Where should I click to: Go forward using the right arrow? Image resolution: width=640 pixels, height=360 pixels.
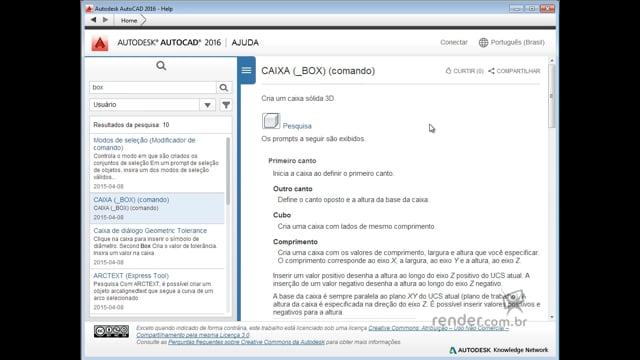coord(106,20)
